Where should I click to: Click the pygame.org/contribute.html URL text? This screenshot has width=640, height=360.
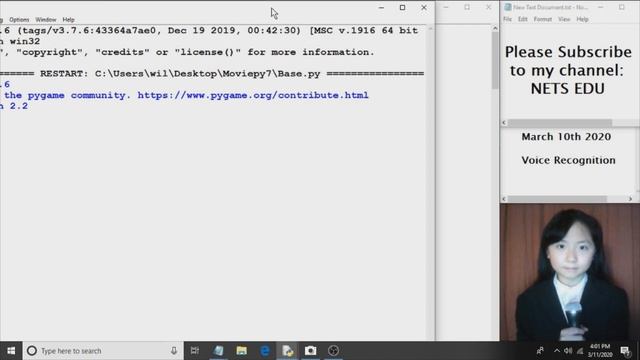[253, 95]
